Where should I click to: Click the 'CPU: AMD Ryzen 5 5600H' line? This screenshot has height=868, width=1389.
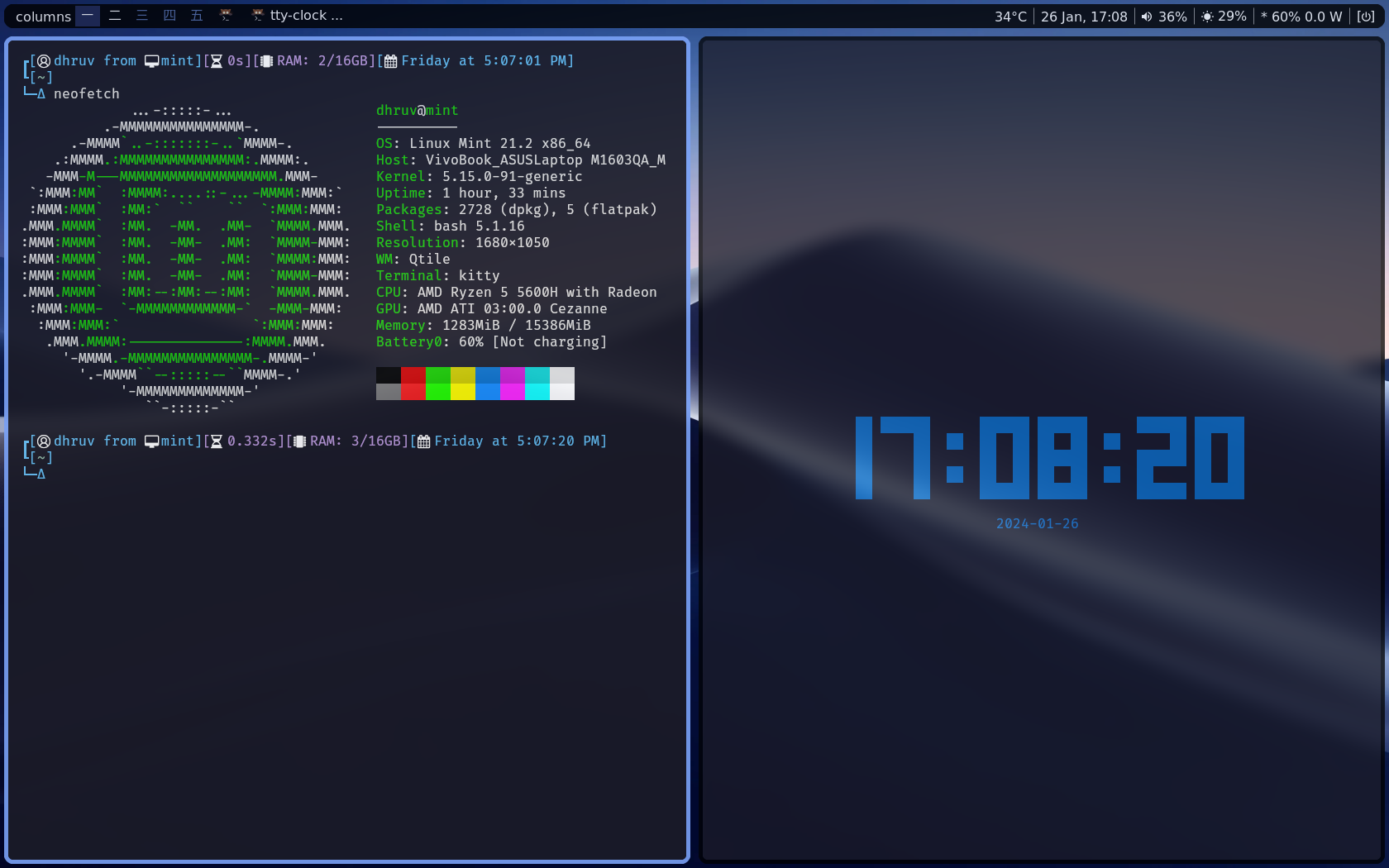pos(517,292)
